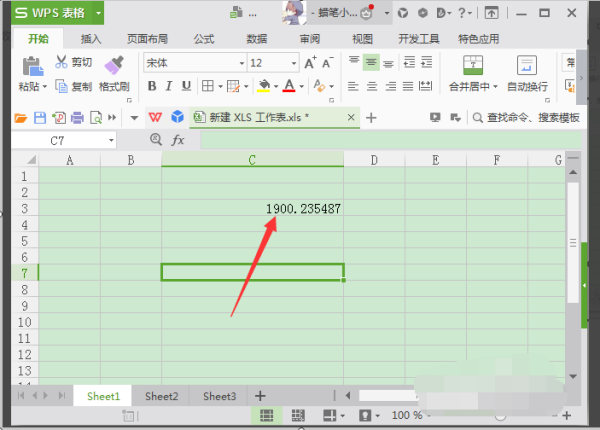
Task: Open the 特色应用 ribbon tab
Action: tap(479, 39)
